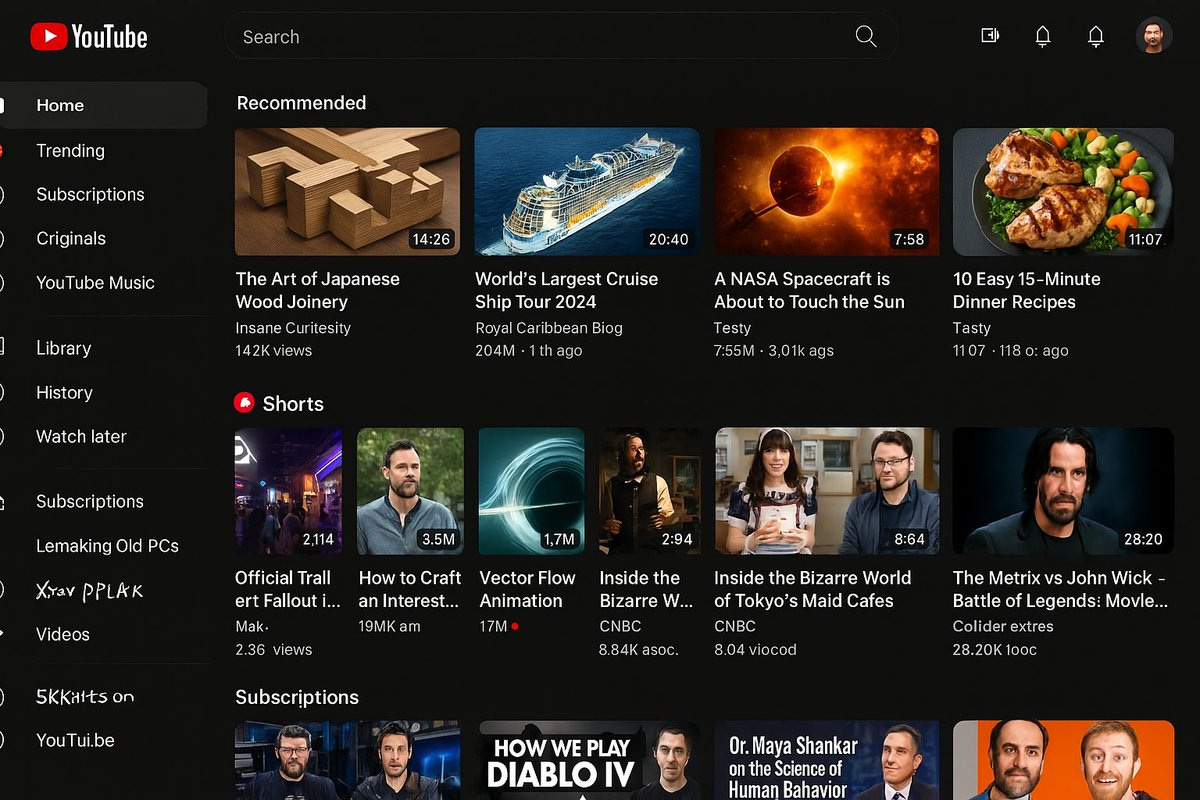
Task: Visit Colider extres channel
Action: click(x=1003, y=626)
